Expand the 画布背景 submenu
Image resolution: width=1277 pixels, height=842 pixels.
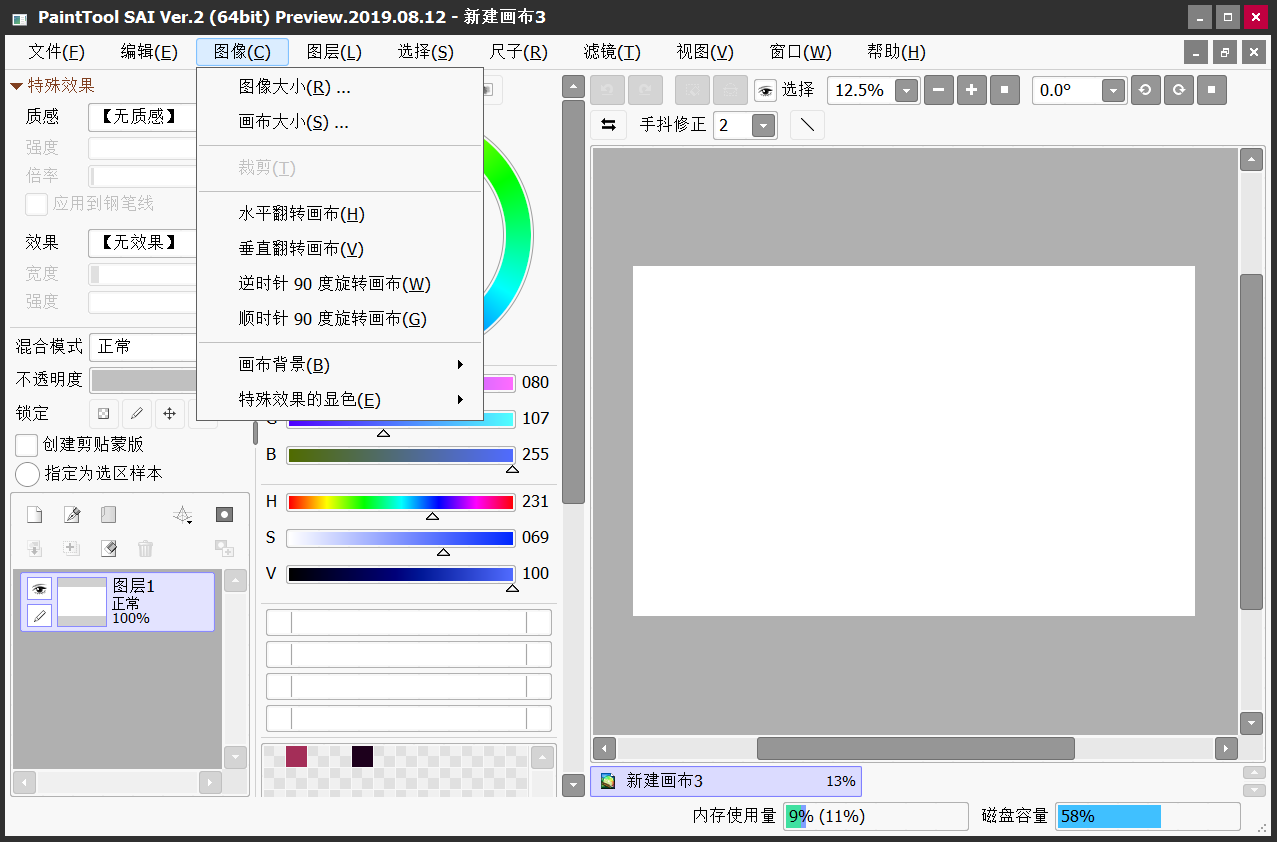(x=340, y=365)
